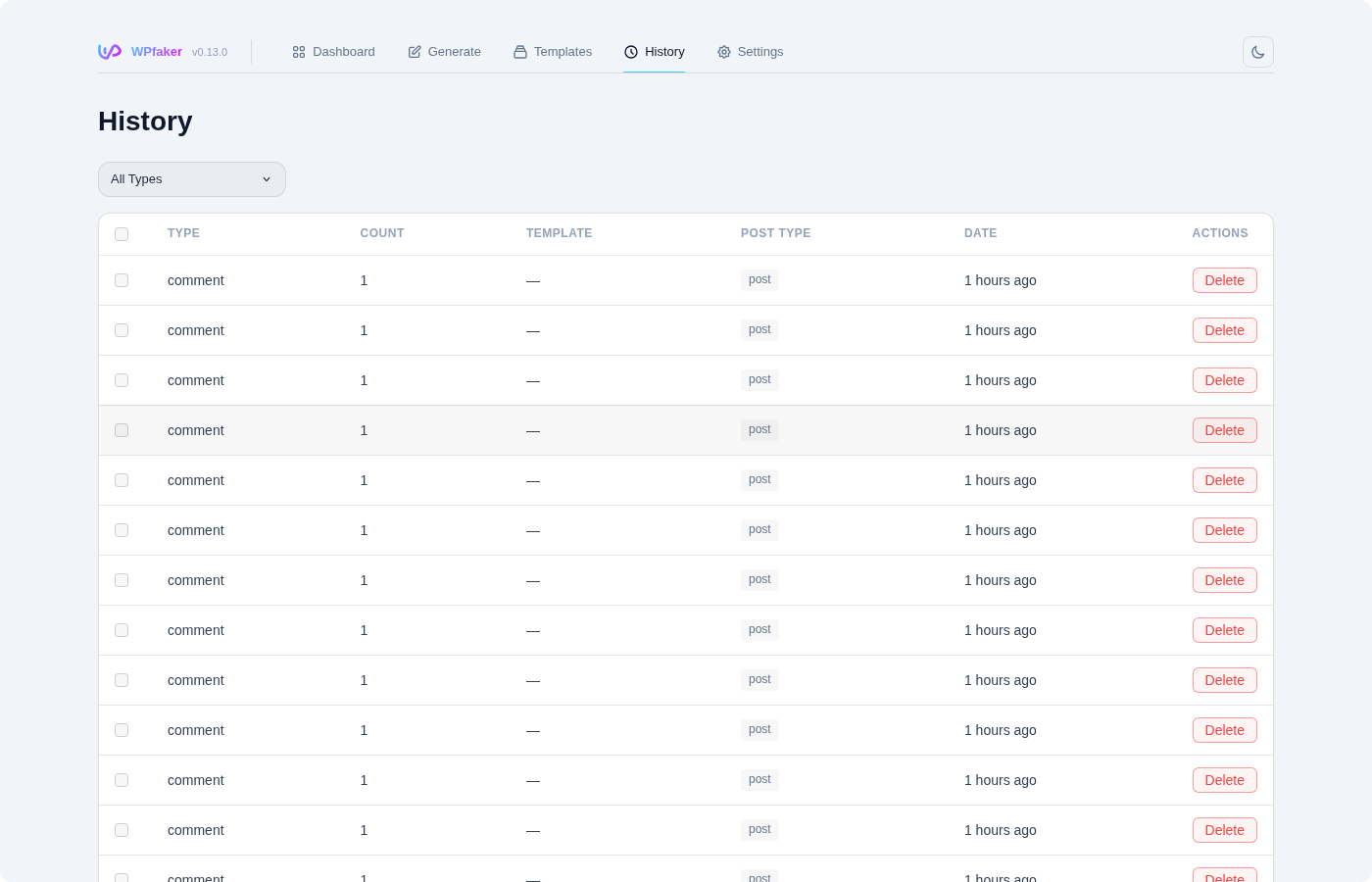Tick the checkbox of the fourth comment row
This screenshot has width=1372, height=882.
(x=122, y=430)
